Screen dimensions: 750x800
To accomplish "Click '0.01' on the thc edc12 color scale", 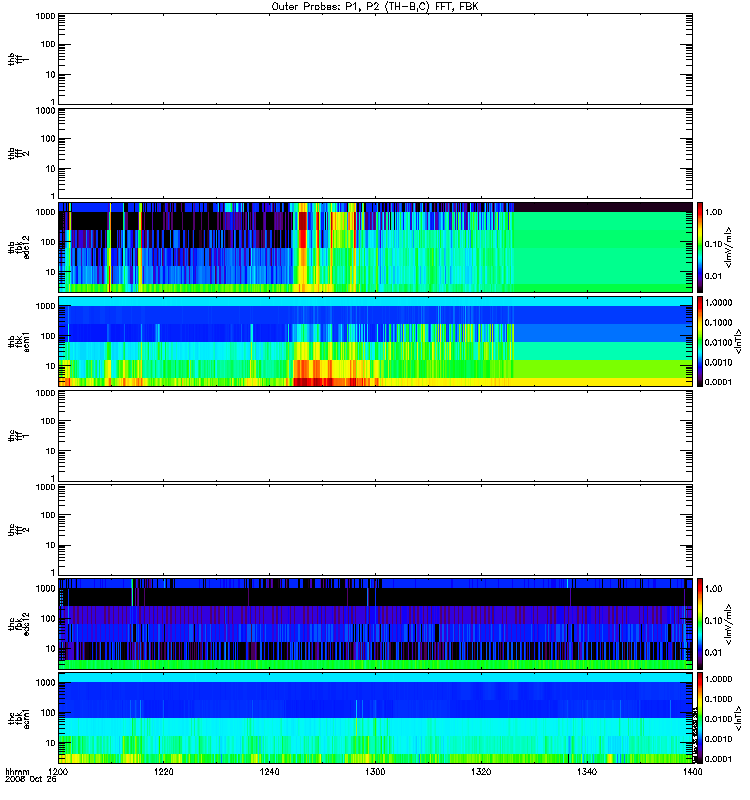I will 714,653.
